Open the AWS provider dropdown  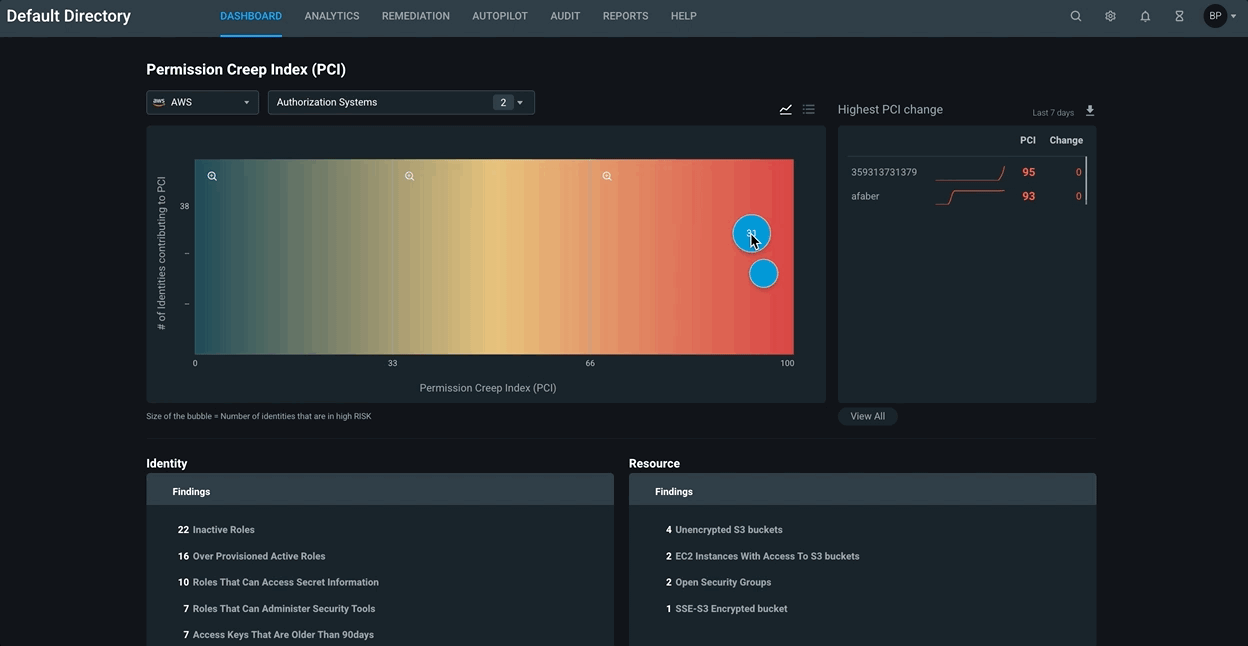(x=202, y=102)
